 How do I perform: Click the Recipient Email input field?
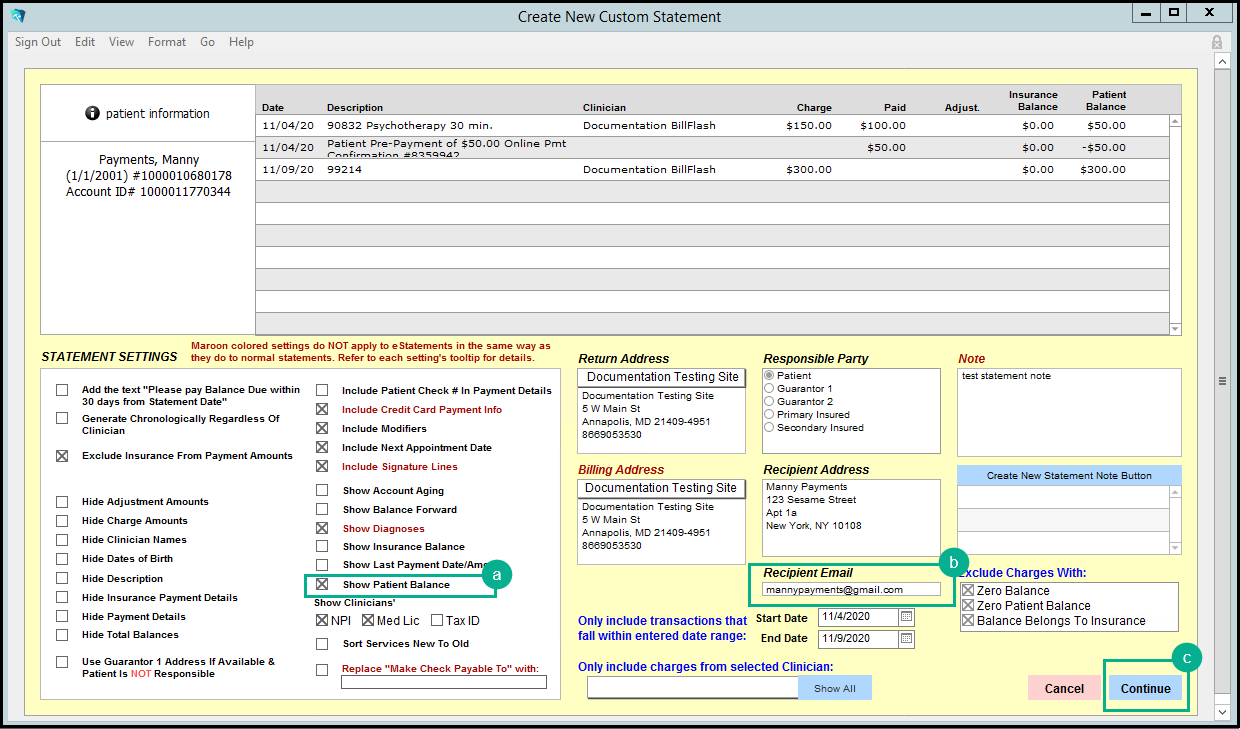[x=850, y=590]
